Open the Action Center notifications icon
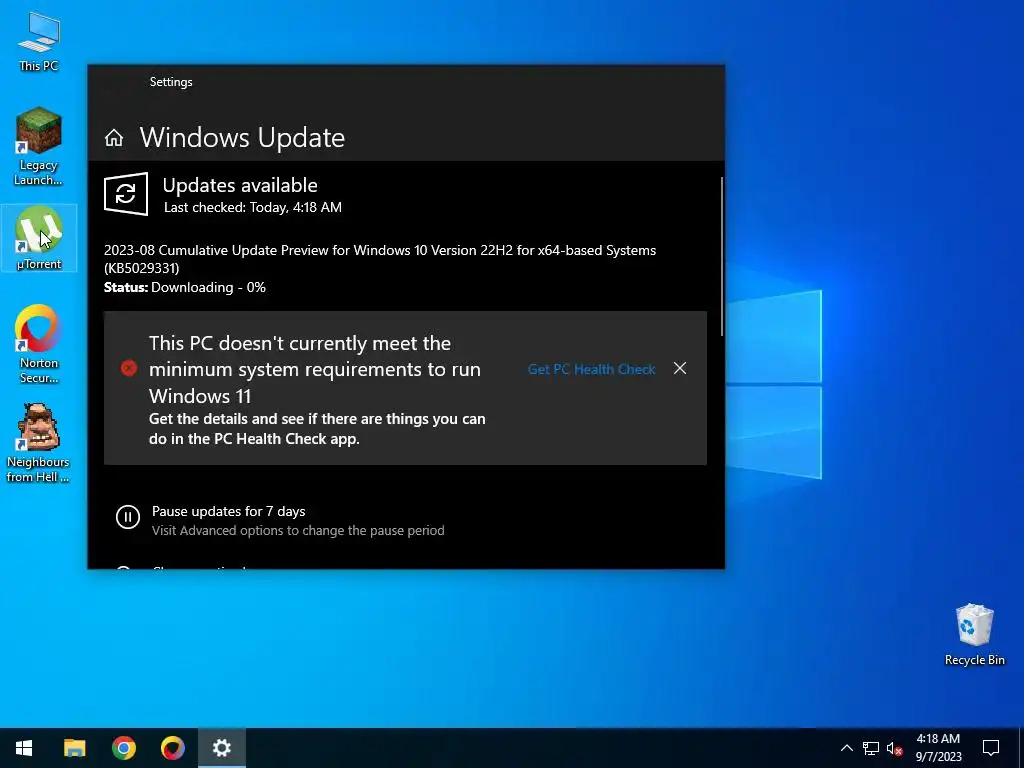The height and width of the screenshot is (768, 1024). pos(991,748)
